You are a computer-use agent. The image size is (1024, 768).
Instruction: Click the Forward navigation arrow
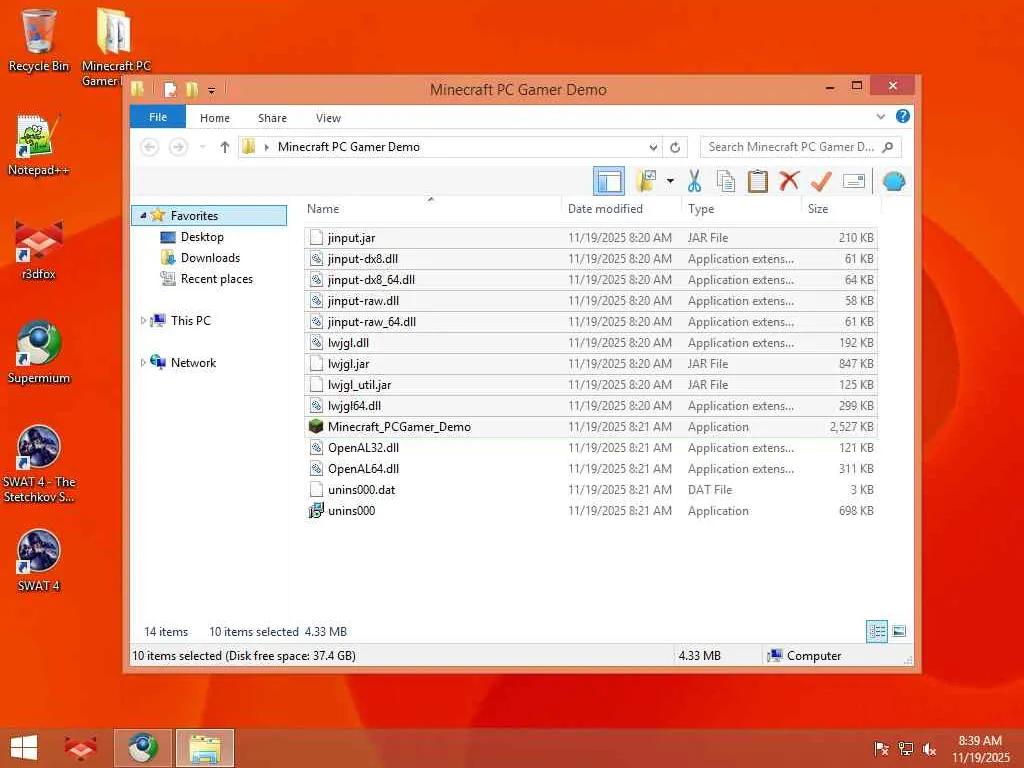[178, 147]
